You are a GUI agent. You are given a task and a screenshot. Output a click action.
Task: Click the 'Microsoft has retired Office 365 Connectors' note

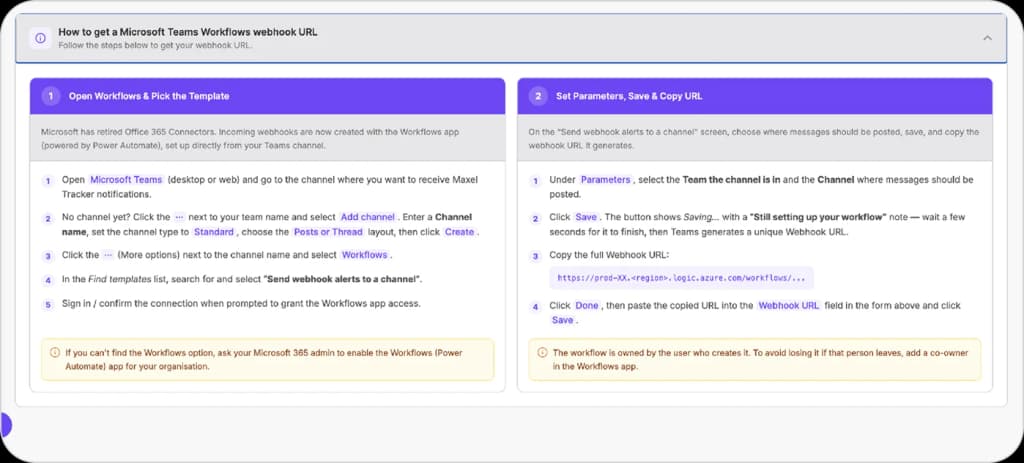tap(250, 138)
